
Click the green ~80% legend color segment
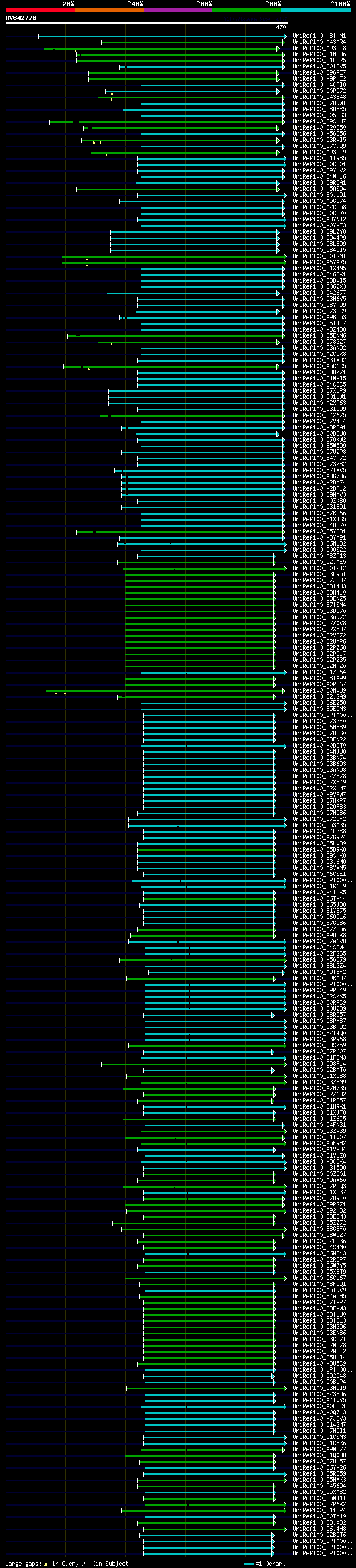(247, 10)
